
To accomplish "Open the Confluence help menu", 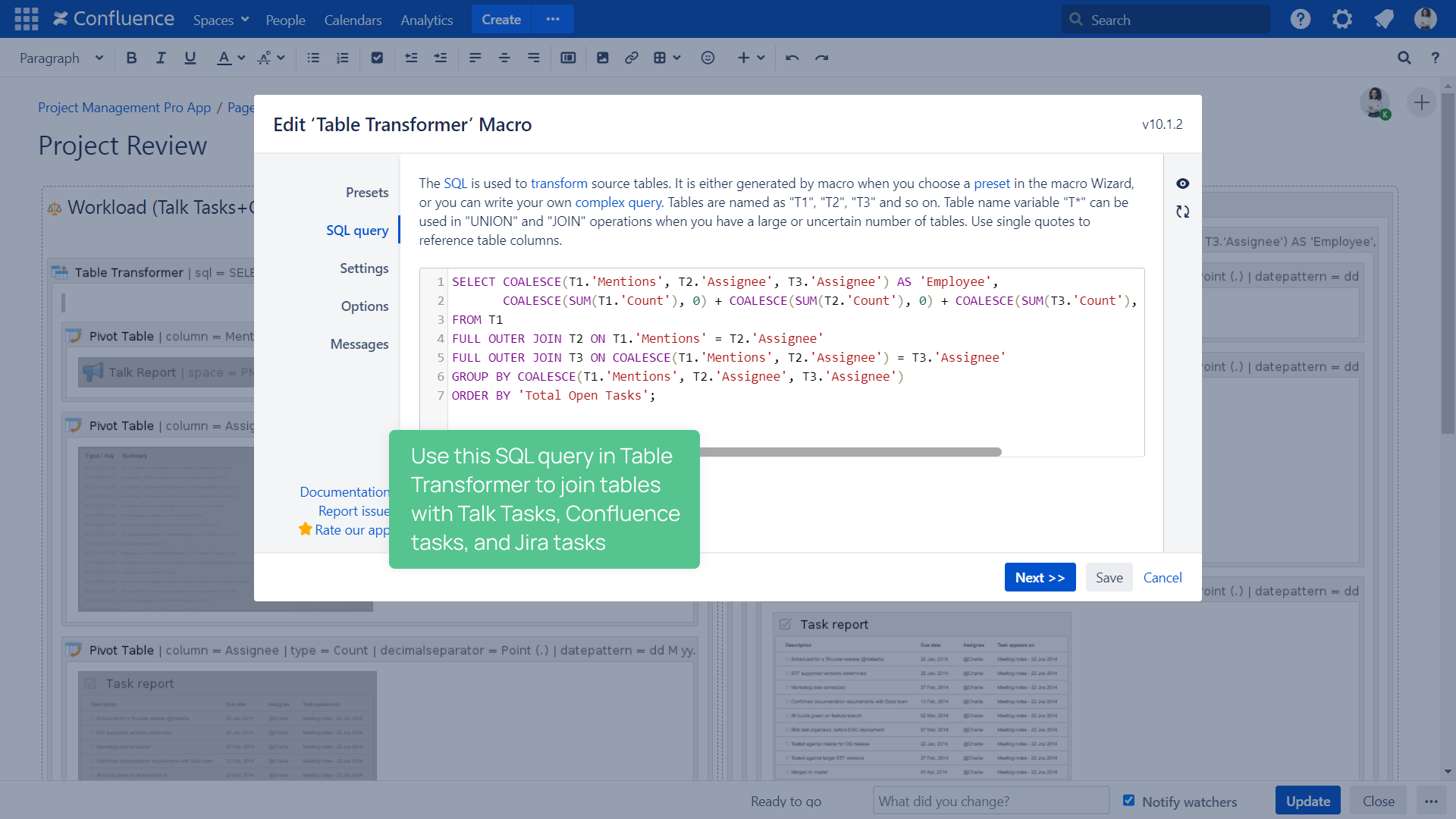I will tap(1301, 19).
